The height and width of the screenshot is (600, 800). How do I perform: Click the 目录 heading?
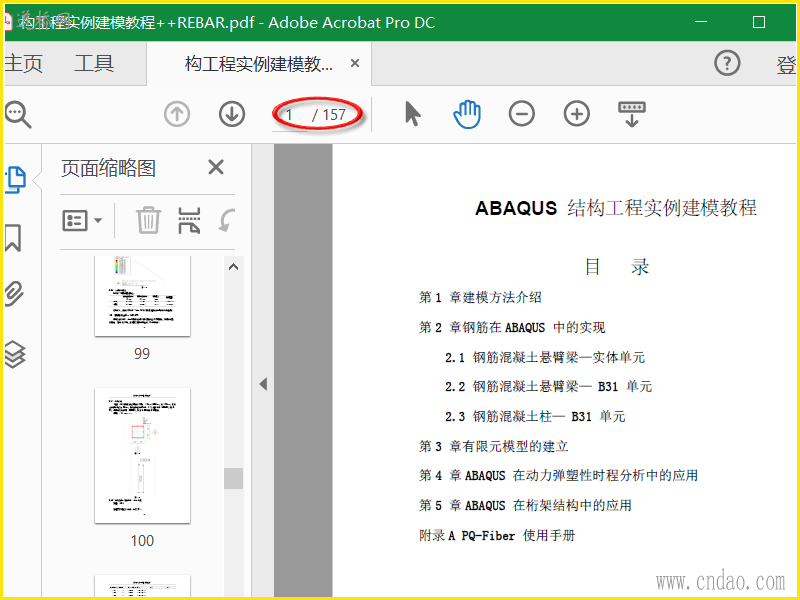(616, 267)
